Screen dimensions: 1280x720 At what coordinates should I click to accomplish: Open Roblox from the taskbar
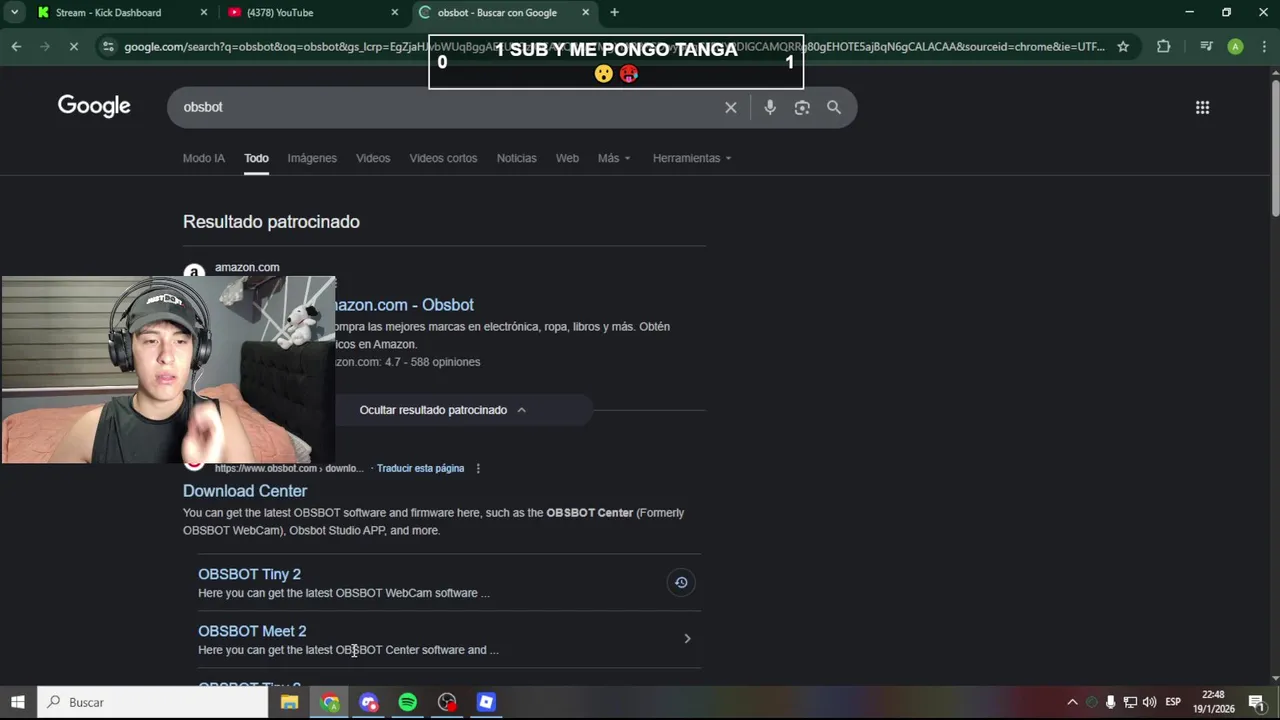coord(486,702)
